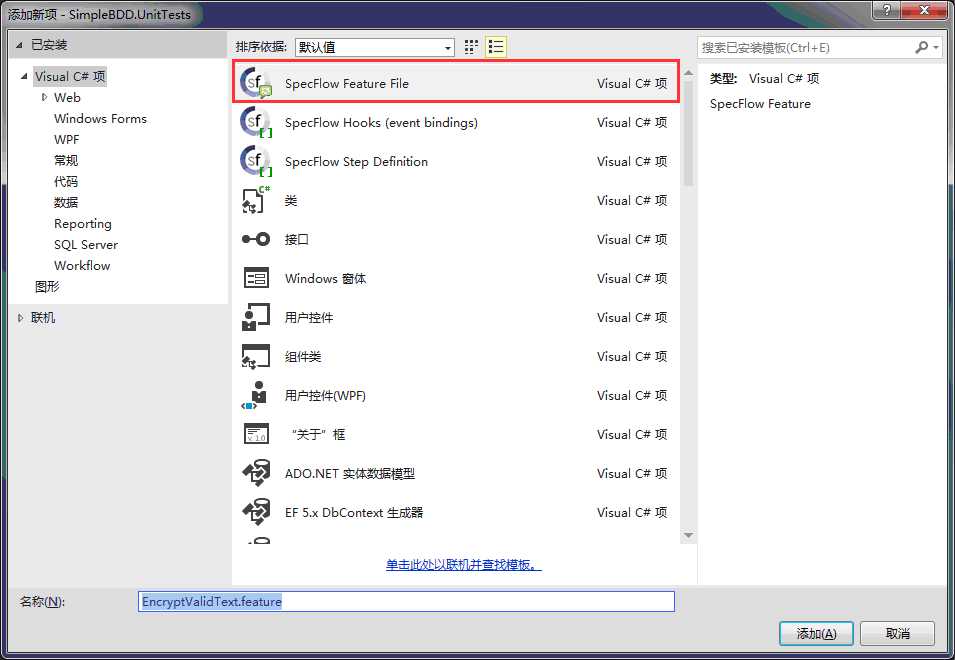
Task: Click "SpecFlow Step Definition" text
Action: coord(356,161)
